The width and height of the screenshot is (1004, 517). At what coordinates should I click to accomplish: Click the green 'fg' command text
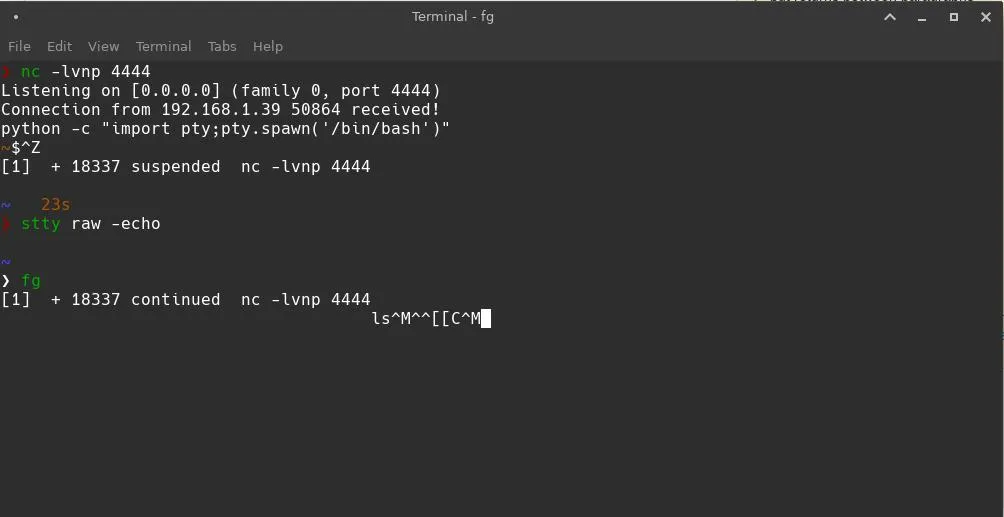pos(31,281)
